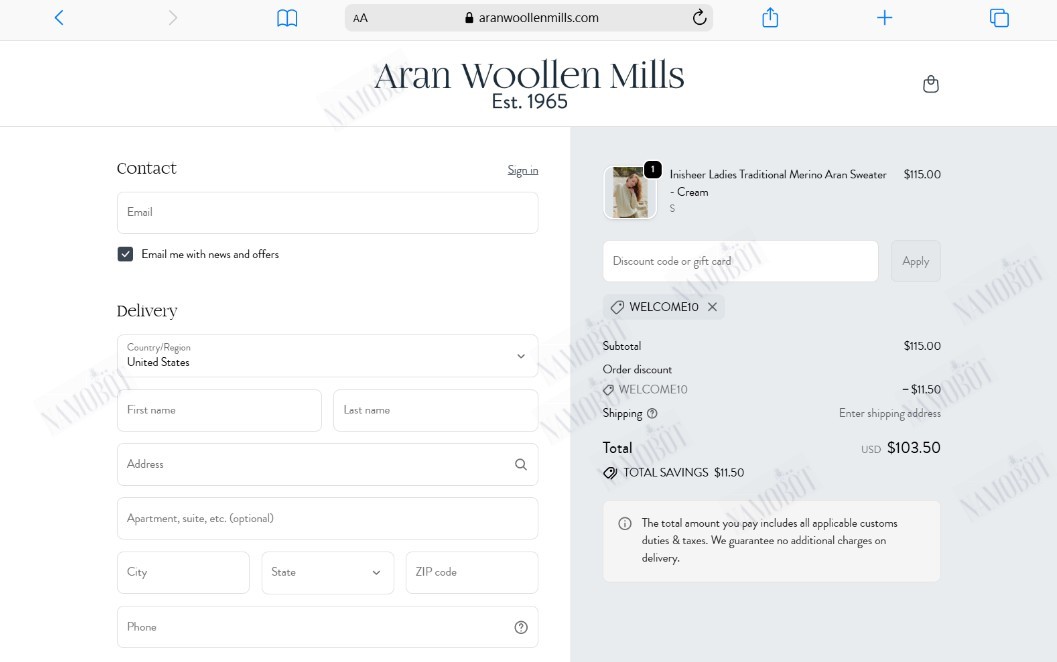Screen dimensions: 1057x662
Task: Focus the City field
Action: click(183, 572)
